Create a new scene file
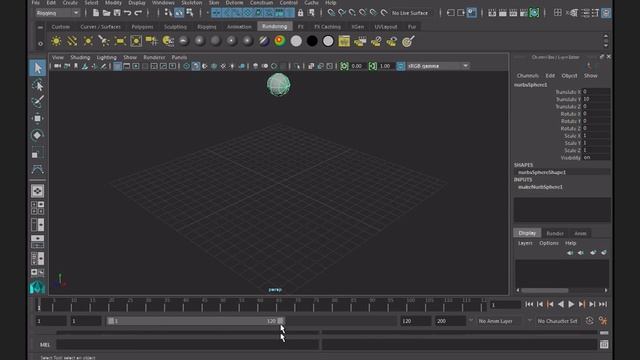This screenshot has height=360, width=640. pos(96,13)
